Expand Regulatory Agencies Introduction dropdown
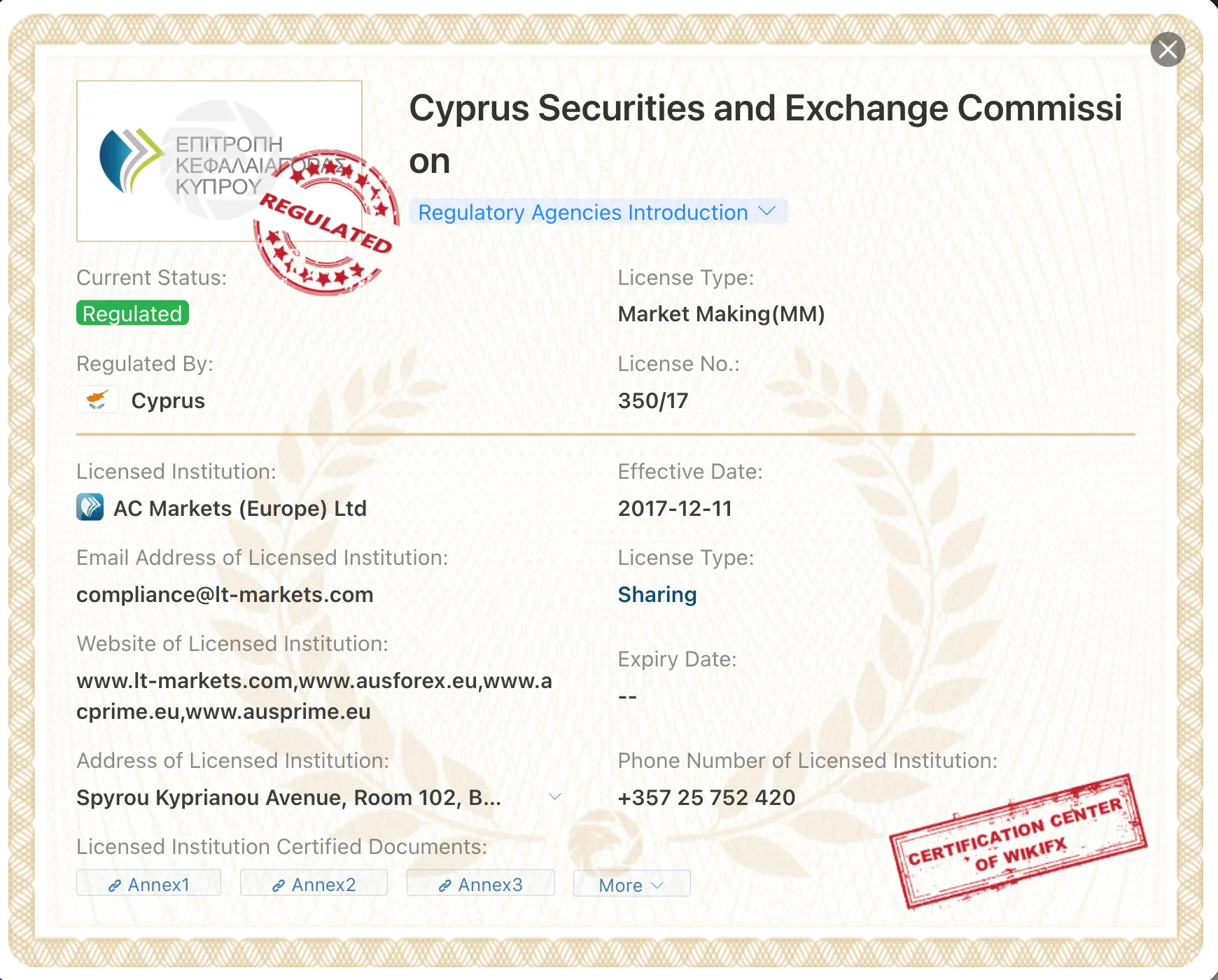This screenshot has width=1218, height=980. [x=598, y=212]
